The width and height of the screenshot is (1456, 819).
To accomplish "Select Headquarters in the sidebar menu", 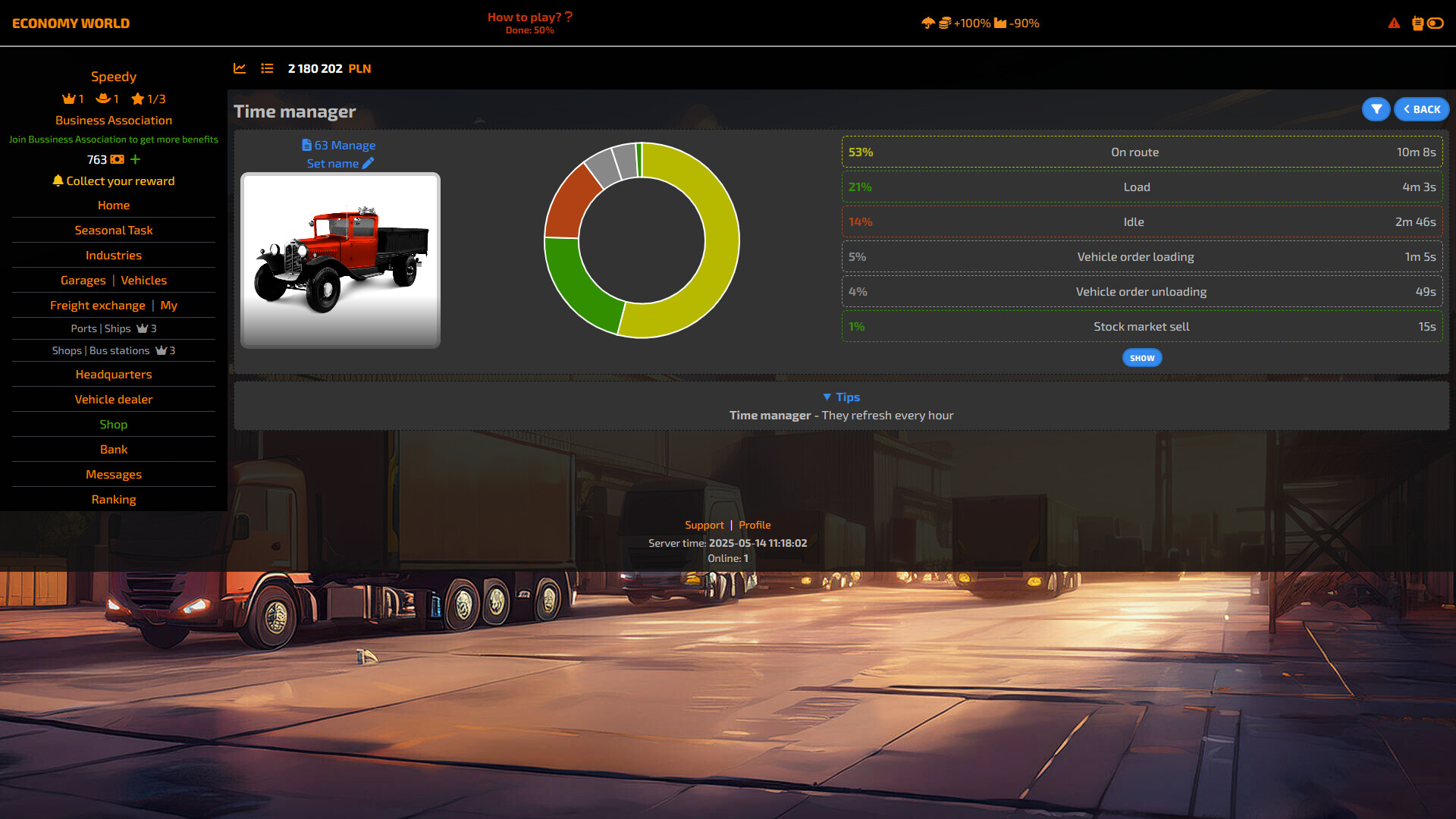I will tap(113, 374).
